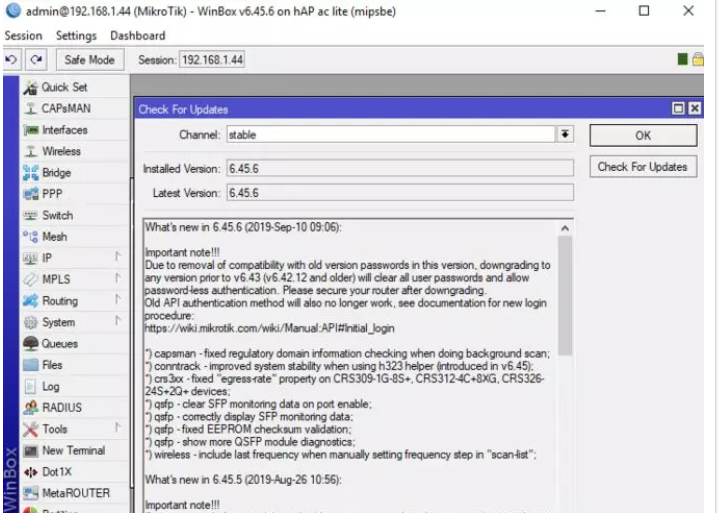Open the Channel dropdown arrow
The width and height of the screenshot is (718, 513).
[565, 134]
